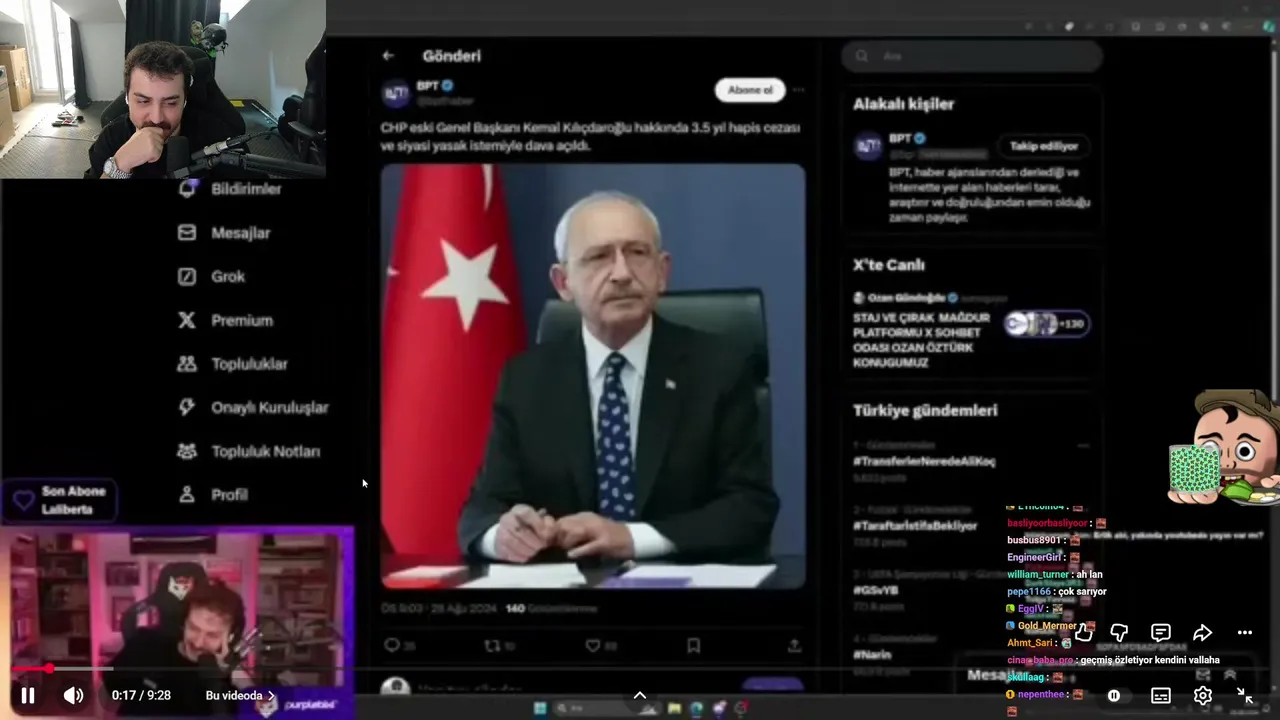Open the video comments panel icon
The image size is (1280, 720).
coord(1161,632)
